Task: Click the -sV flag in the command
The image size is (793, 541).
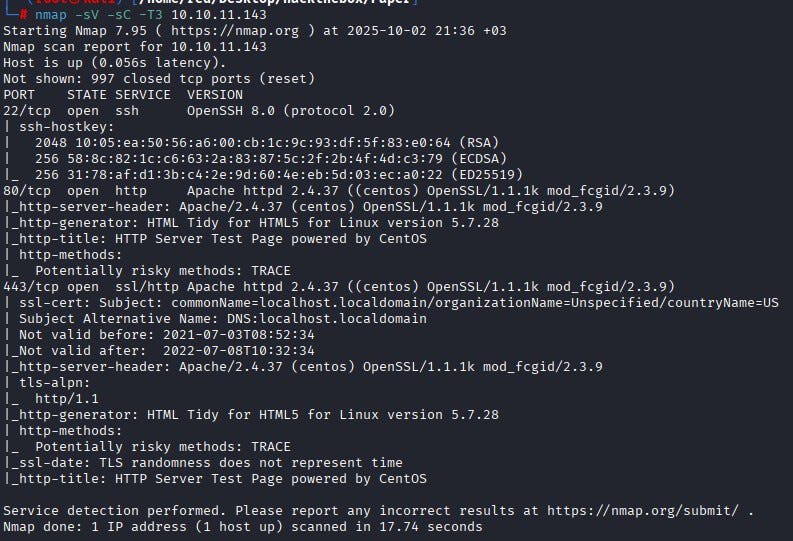Action: 84,16
